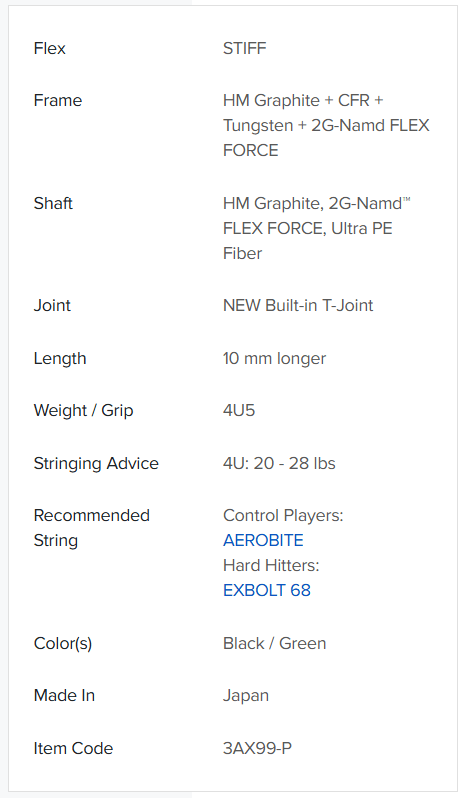
Task: Click the Length label
Action: coord(60,358)
